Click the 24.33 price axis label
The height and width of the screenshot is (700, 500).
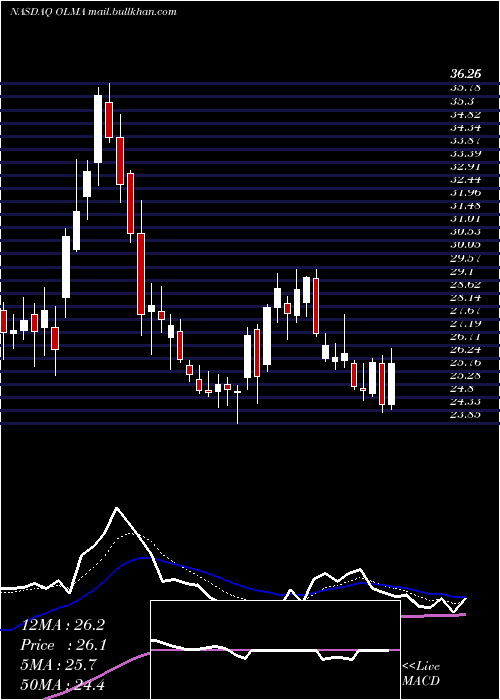[x=466, y=402]
